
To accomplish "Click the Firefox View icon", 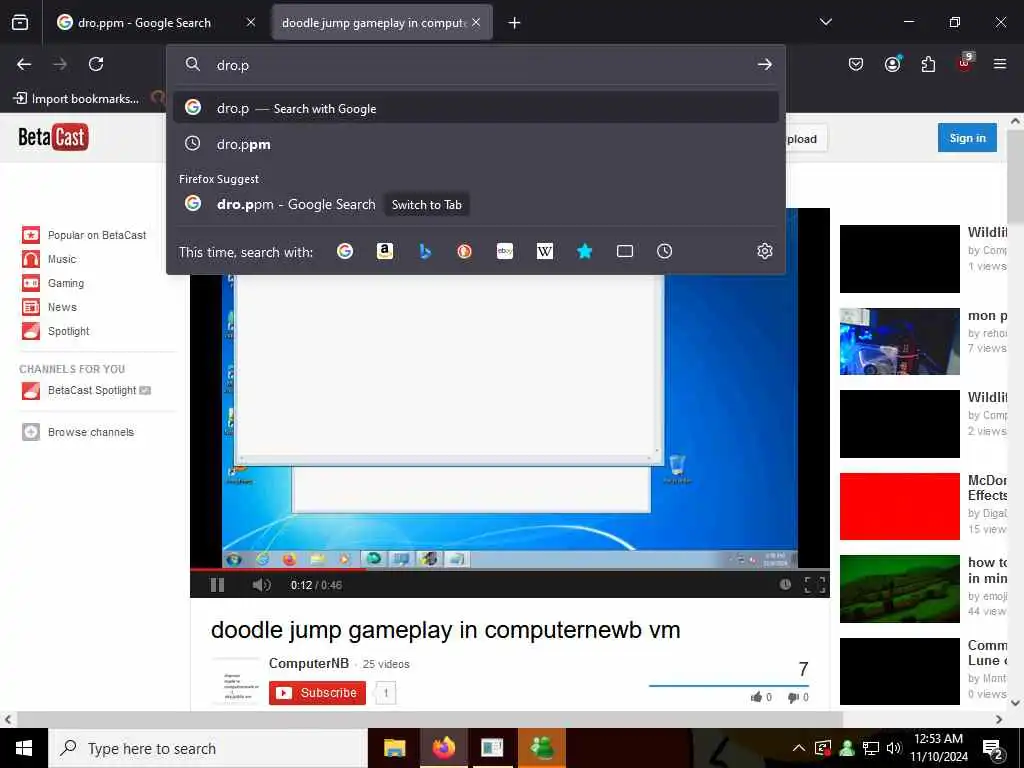I will tap(20, 23).
